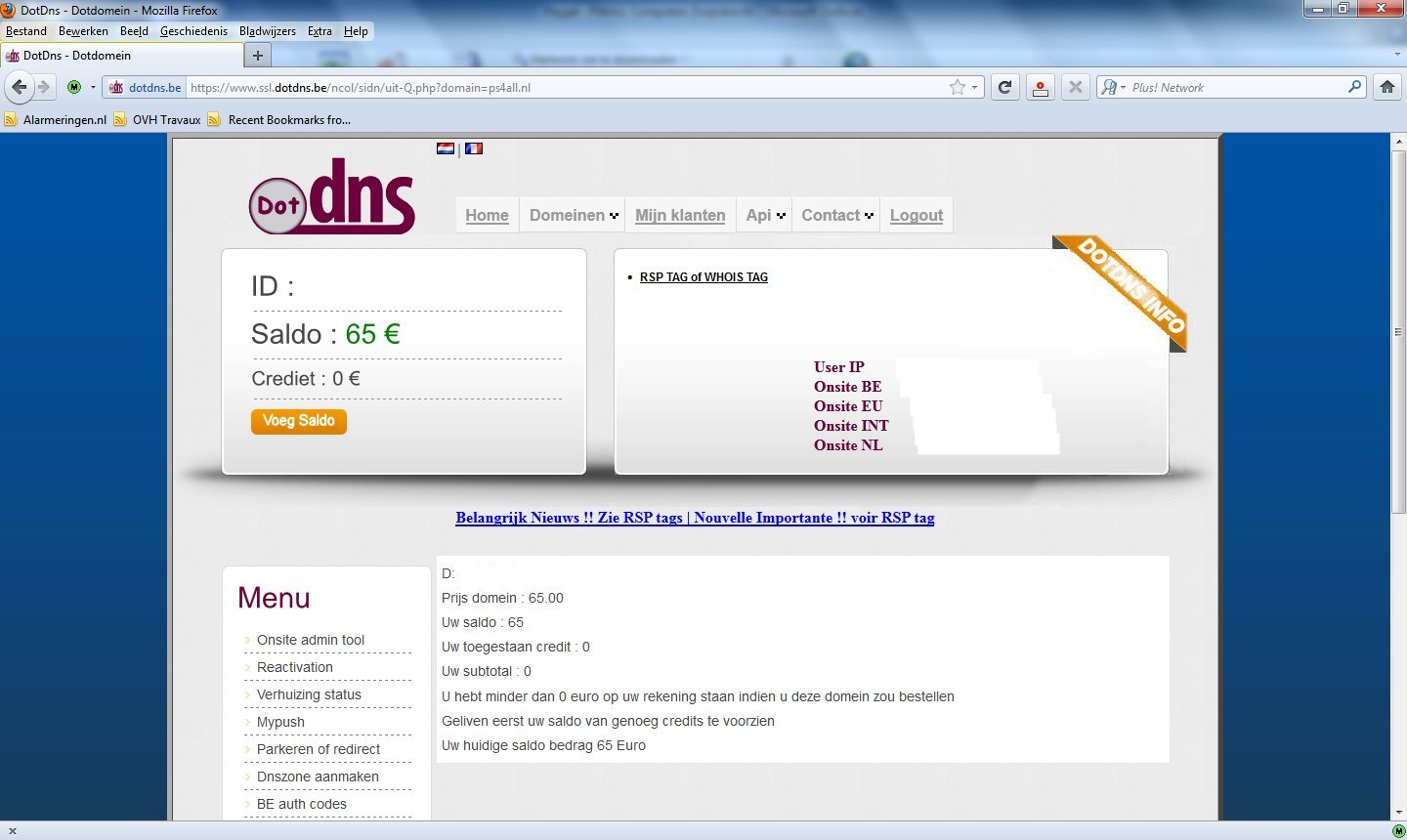This screenshot has width=1407, height=840.
Task: Open the Contact dropdown menu
Action: [x=836, y=215]
